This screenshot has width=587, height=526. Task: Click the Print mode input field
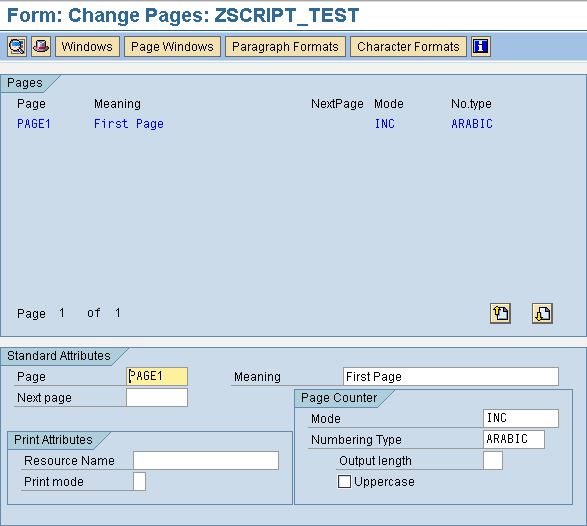coord(139,481)
